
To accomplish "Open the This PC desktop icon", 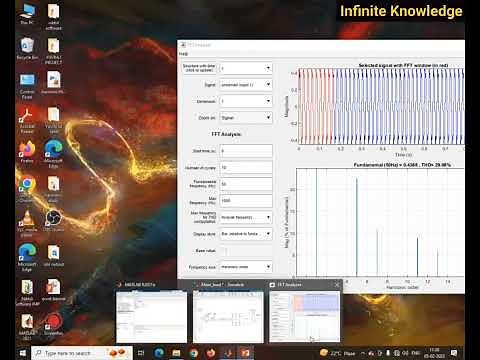I will pyautogui.click(x=27, y=14).
